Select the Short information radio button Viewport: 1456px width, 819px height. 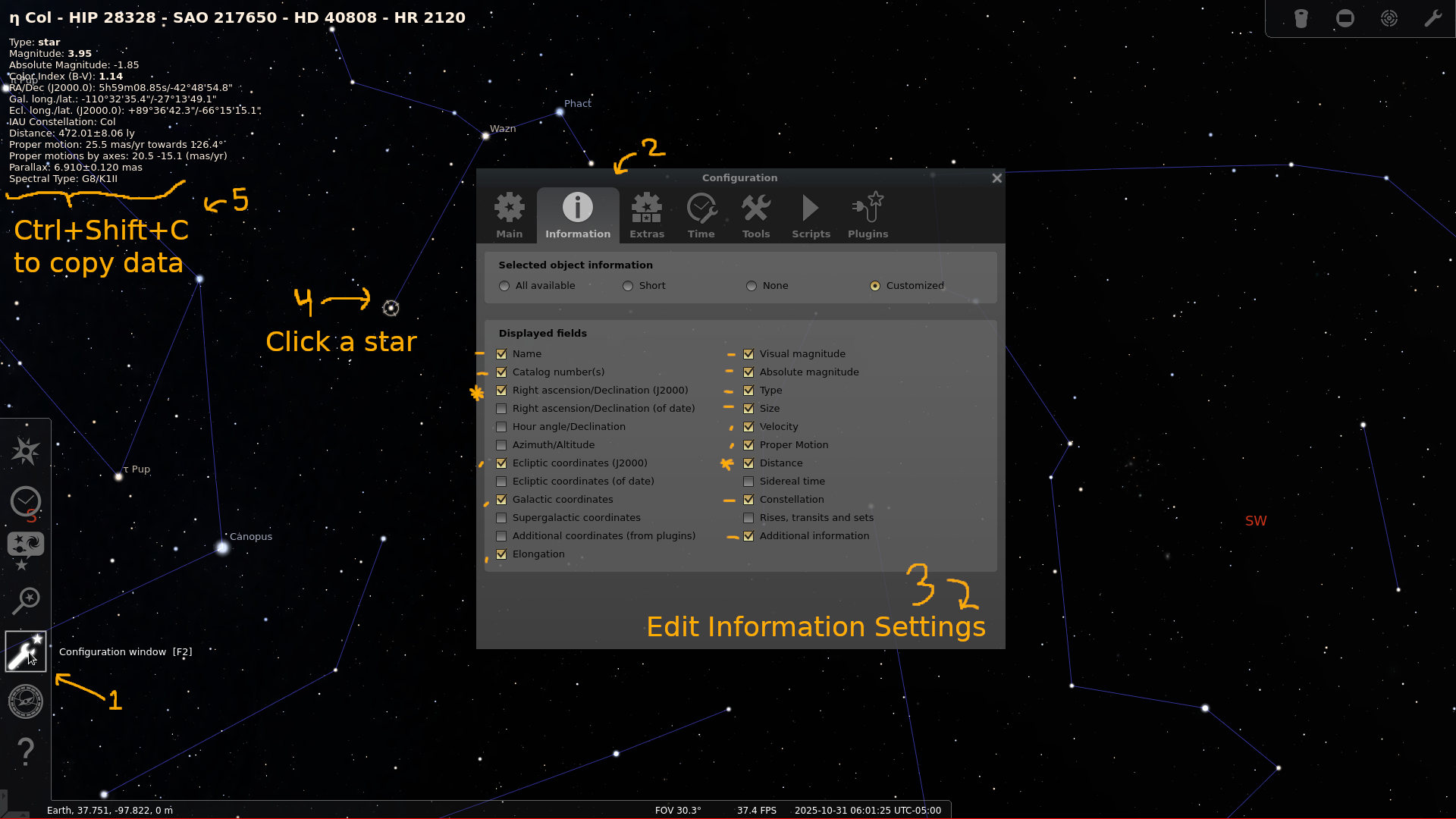click(x=628, y=286)
